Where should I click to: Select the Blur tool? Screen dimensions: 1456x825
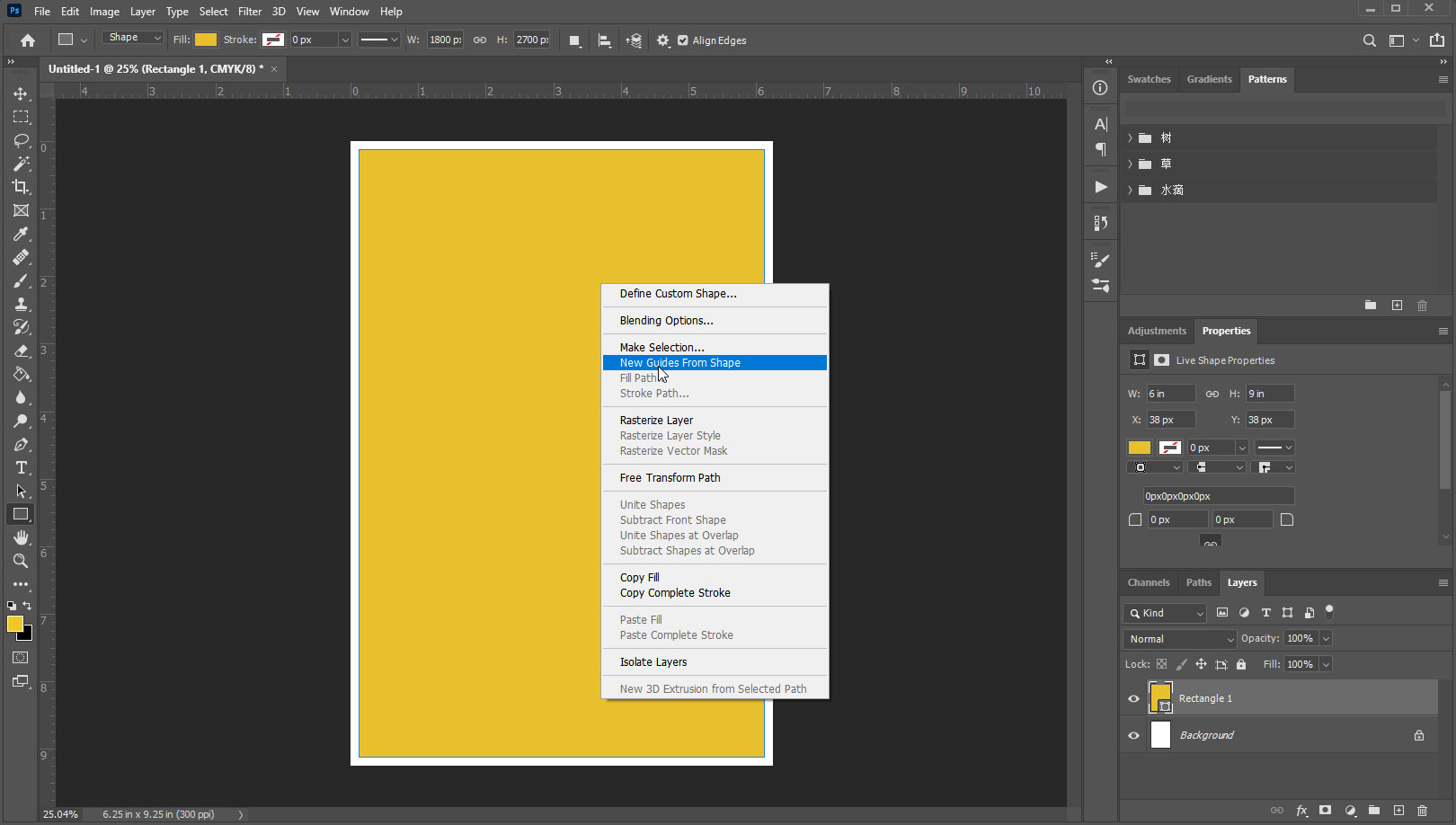[21, 397]
